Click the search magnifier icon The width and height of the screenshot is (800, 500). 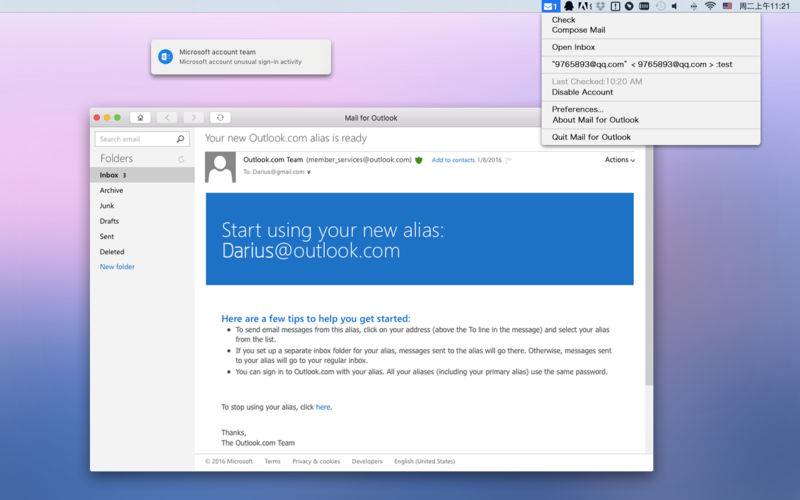coord(180,139)
